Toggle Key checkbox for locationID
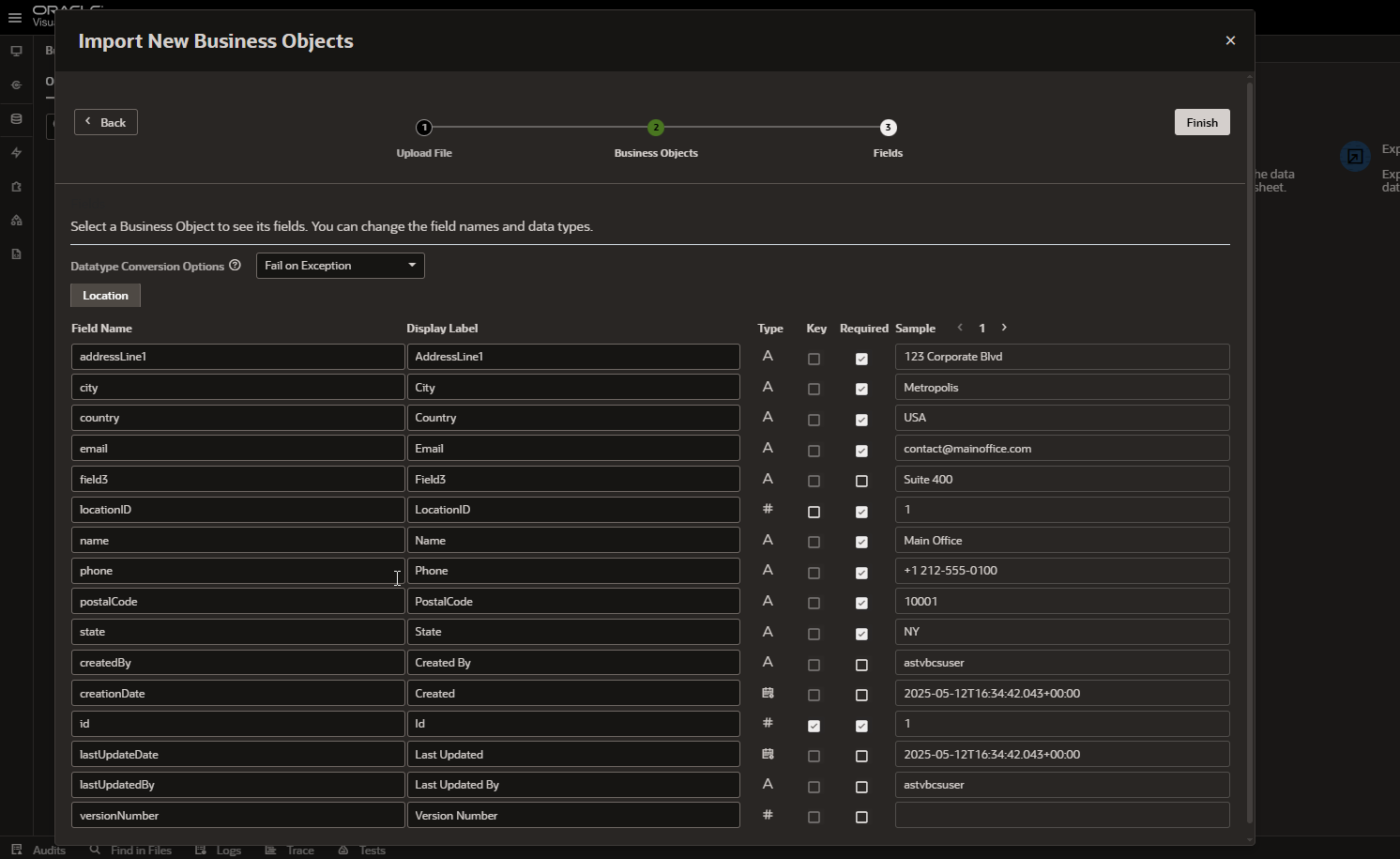This screenshot has width=1400, height=859. click(x=814, y=512)
